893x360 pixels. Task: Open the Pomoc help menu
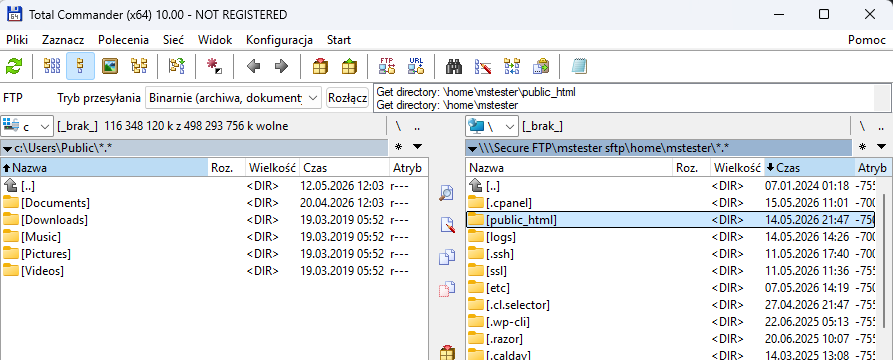point(867,40)
